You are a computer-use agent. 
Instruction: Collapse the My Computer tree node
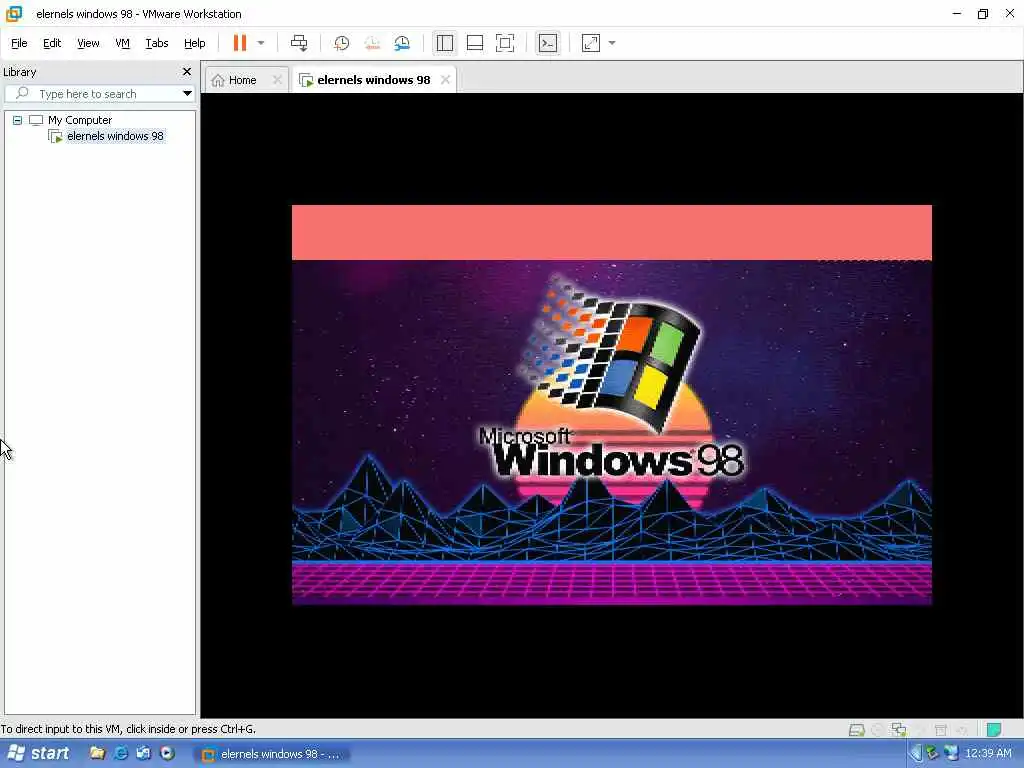(18, 120)
